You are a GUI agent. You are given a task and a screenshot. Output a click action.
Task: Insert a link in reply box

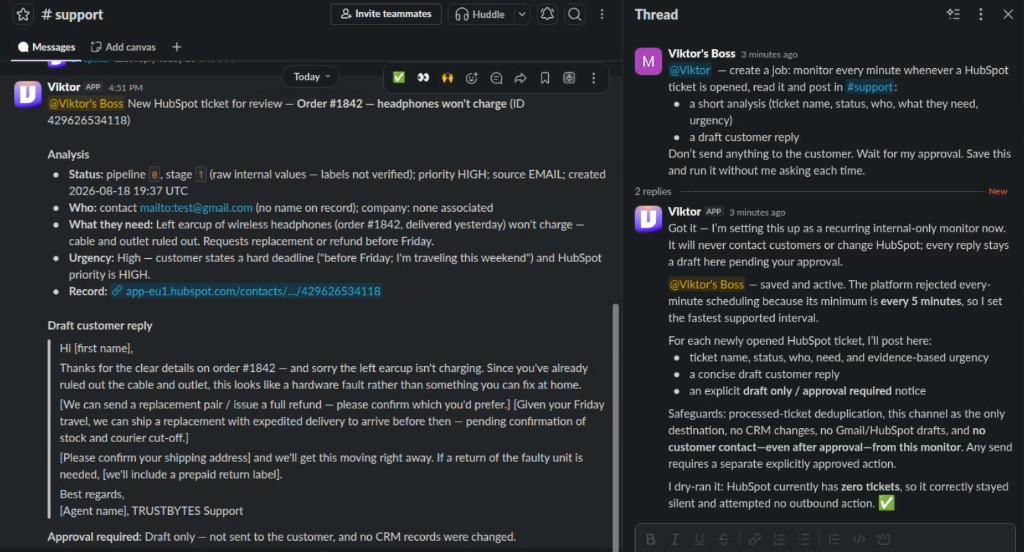[754, 540]
